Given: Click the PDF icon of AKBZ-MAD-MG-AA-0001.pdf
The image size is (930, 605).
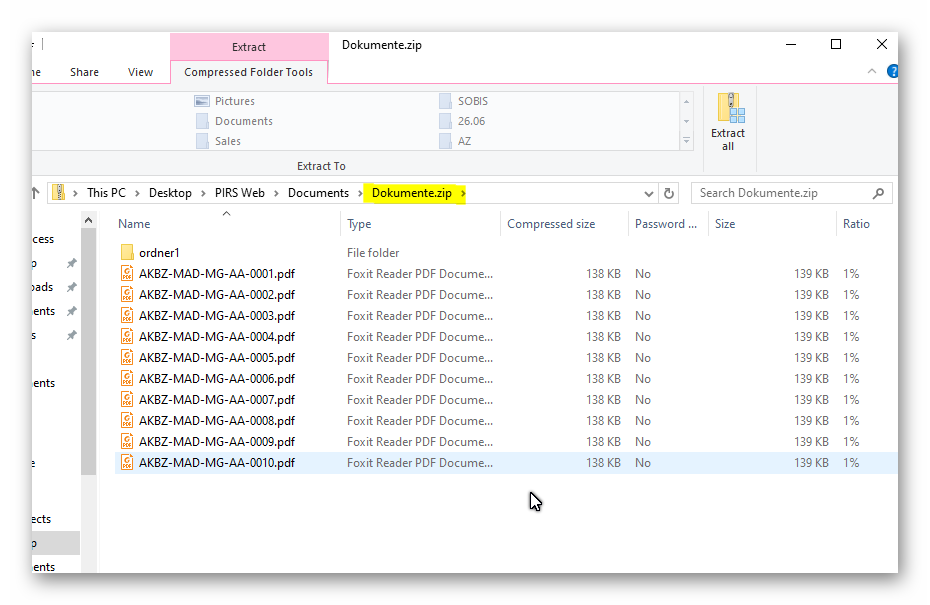Looking at the screenshot, I should [x=127, y=274].
